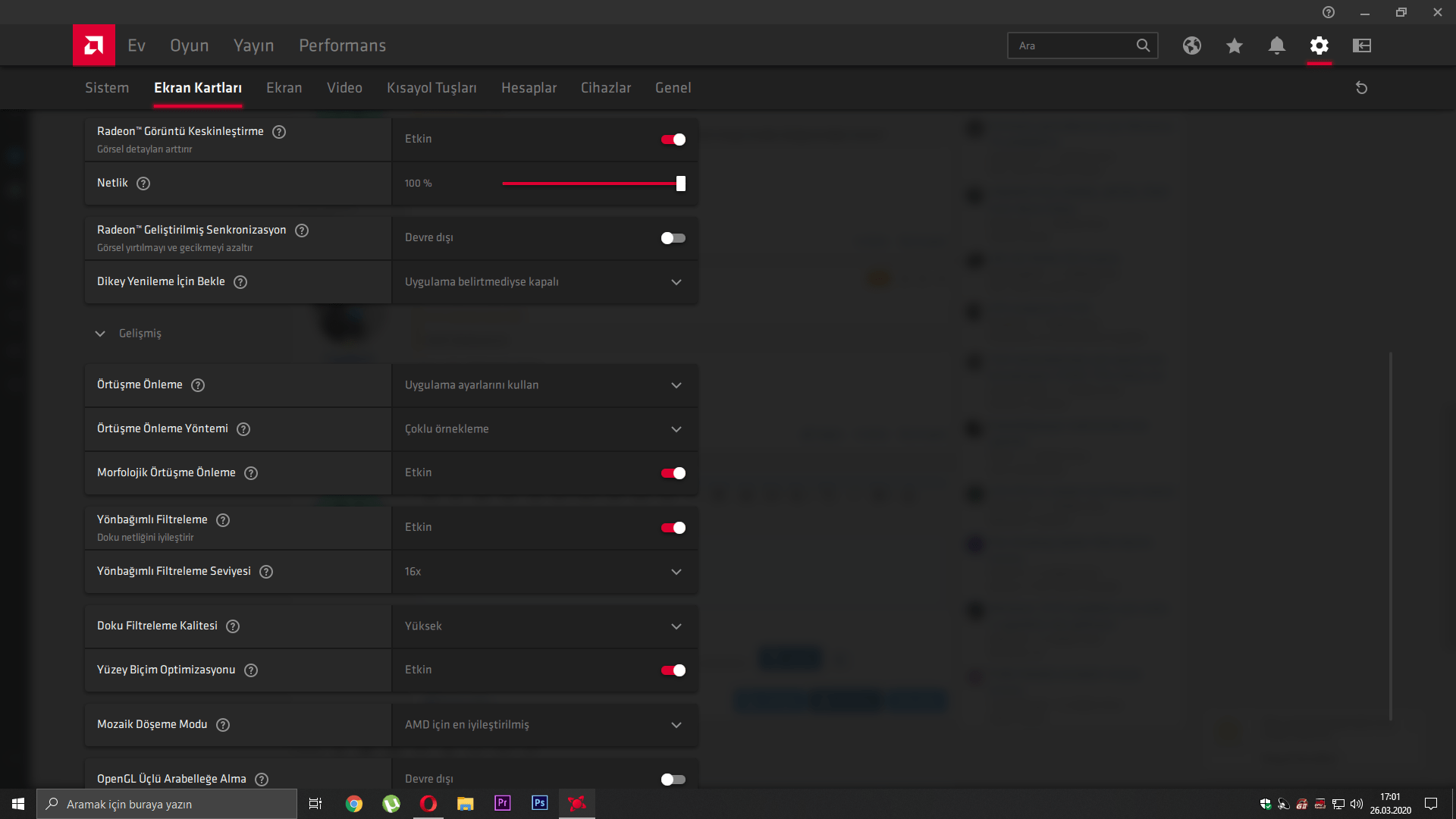Open favorites star icon

click(1234, 45)
